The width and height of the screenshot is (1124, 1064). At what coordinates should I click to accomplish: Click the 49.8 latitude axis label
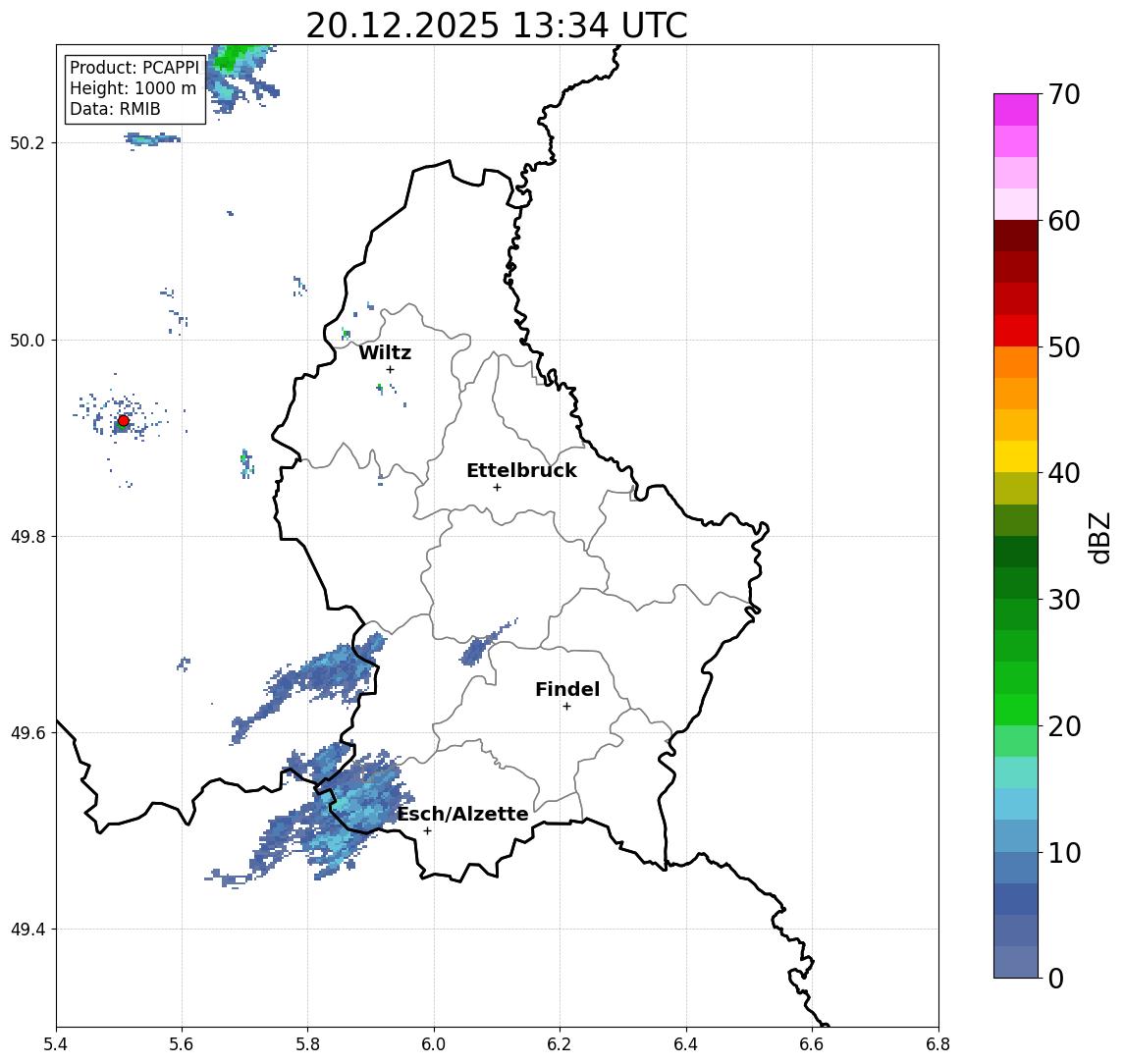point(27,536)
